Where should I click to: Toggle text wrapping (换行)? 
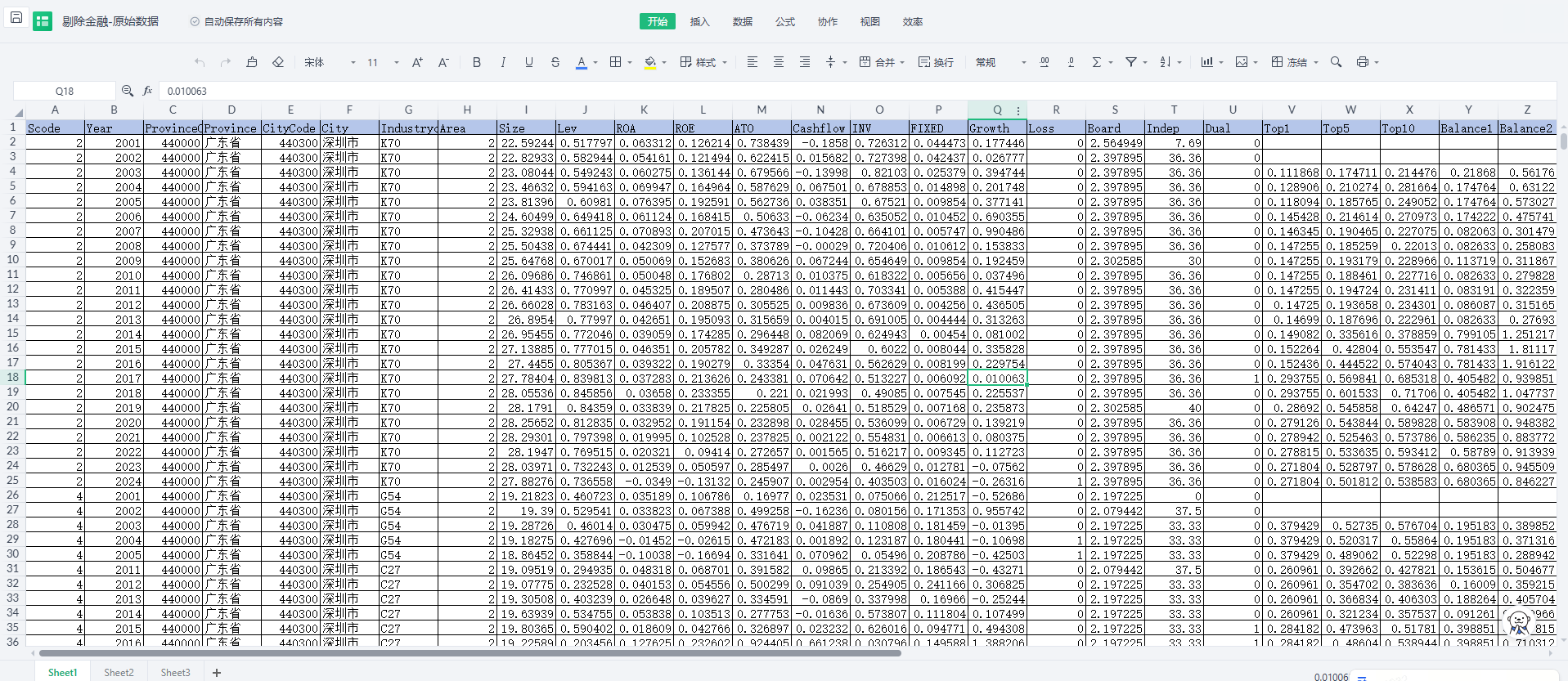(936, 62)
